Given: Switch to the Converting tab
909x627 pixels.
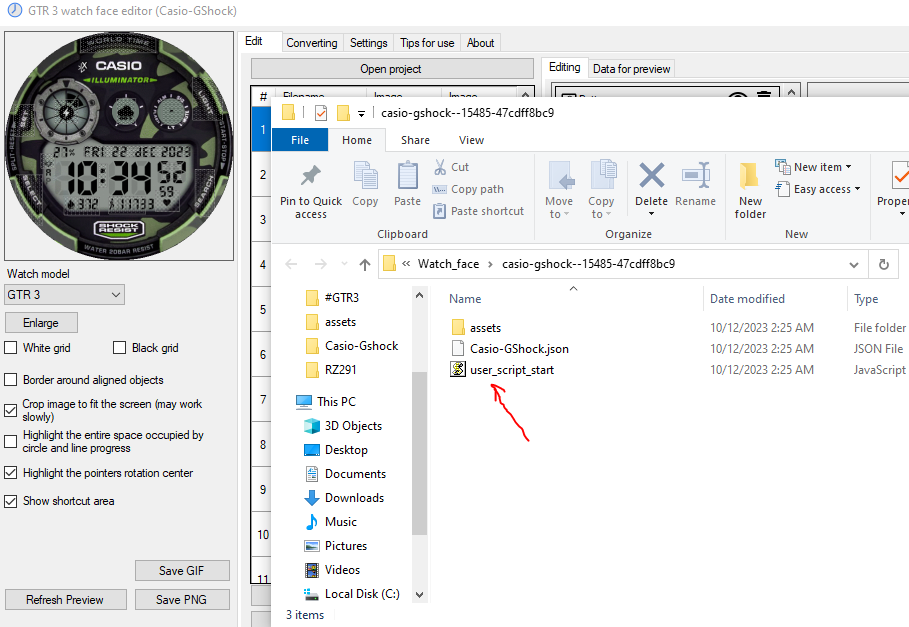Looking at the screenshot, I should (x=312, y=43).
